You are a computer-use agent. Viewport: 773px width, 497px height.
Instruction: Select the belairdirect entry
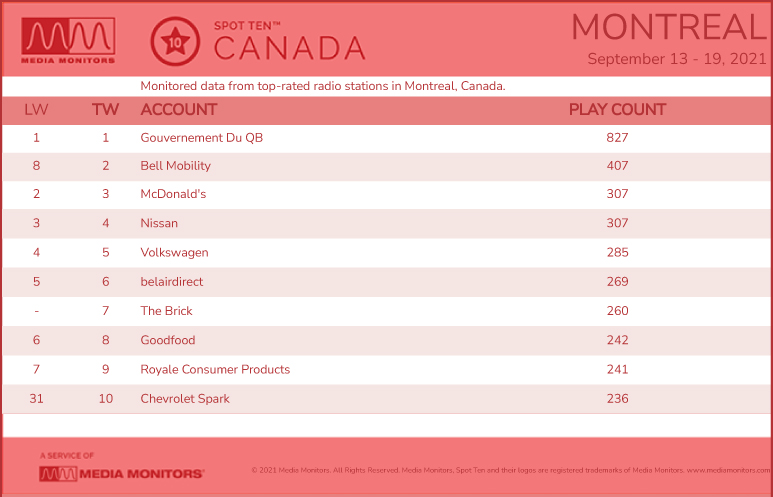click(x=172, y=282)
